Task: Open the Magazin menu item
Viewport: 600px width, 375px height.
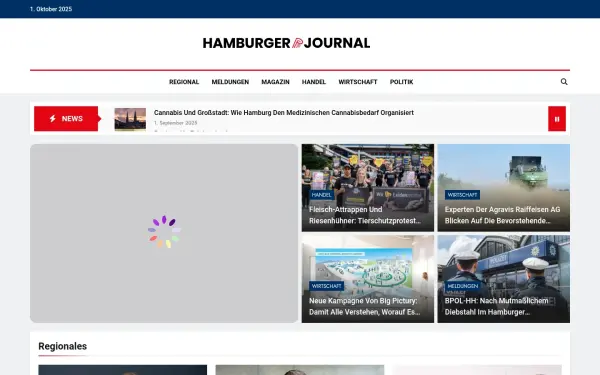Action: 276,82
